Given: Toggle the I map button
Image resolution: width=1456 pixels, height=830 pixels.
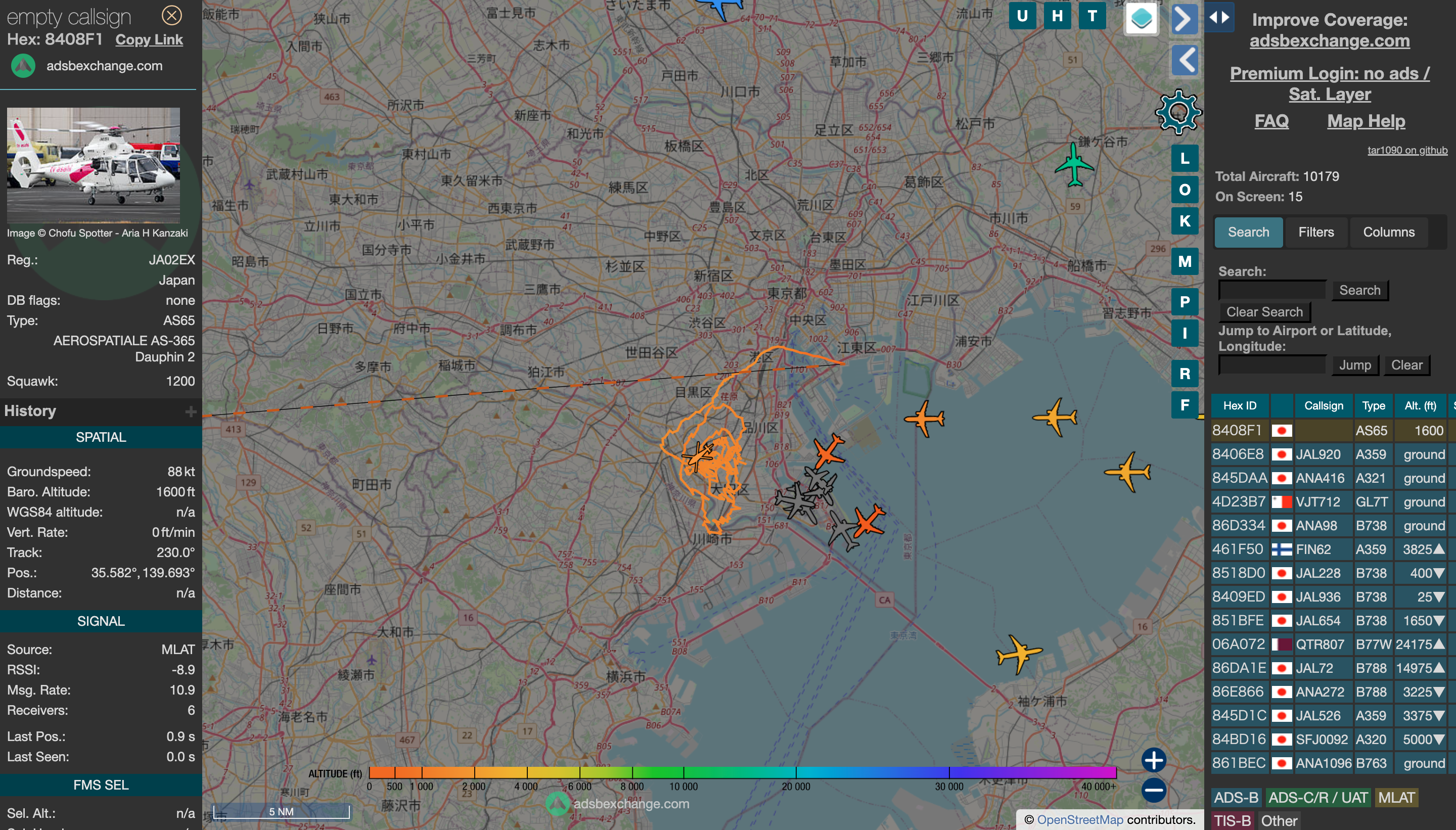Looking at the screenshot, I should point(1185,333).
